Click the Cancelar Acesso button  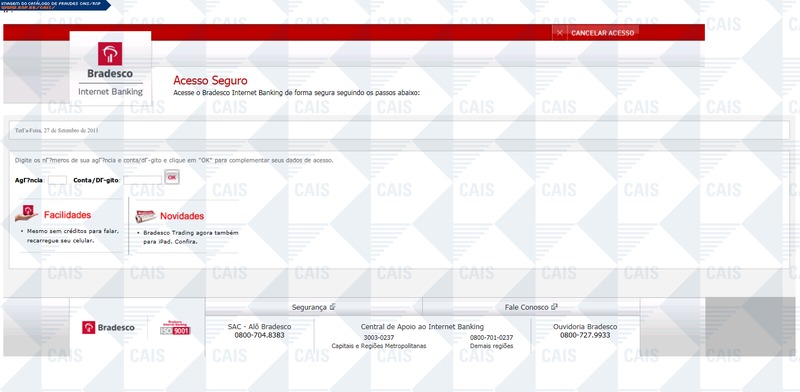point(603,33)
